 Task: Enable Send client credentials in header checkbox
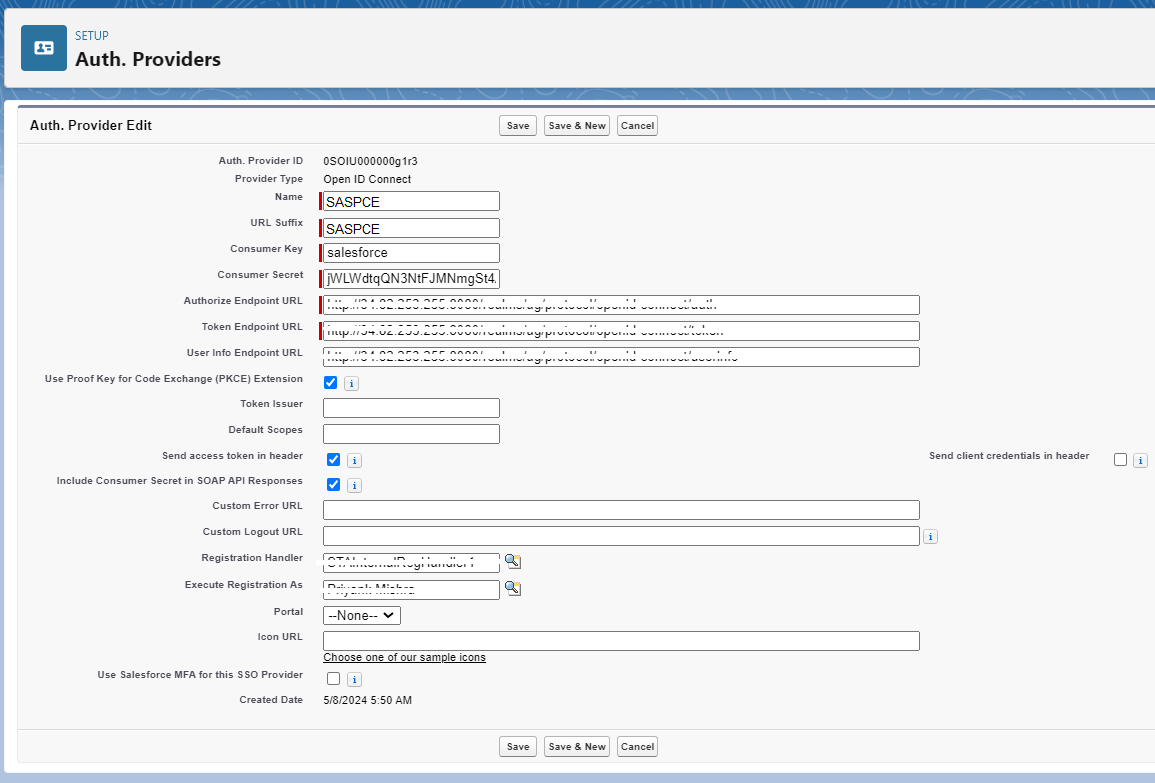1120,459
